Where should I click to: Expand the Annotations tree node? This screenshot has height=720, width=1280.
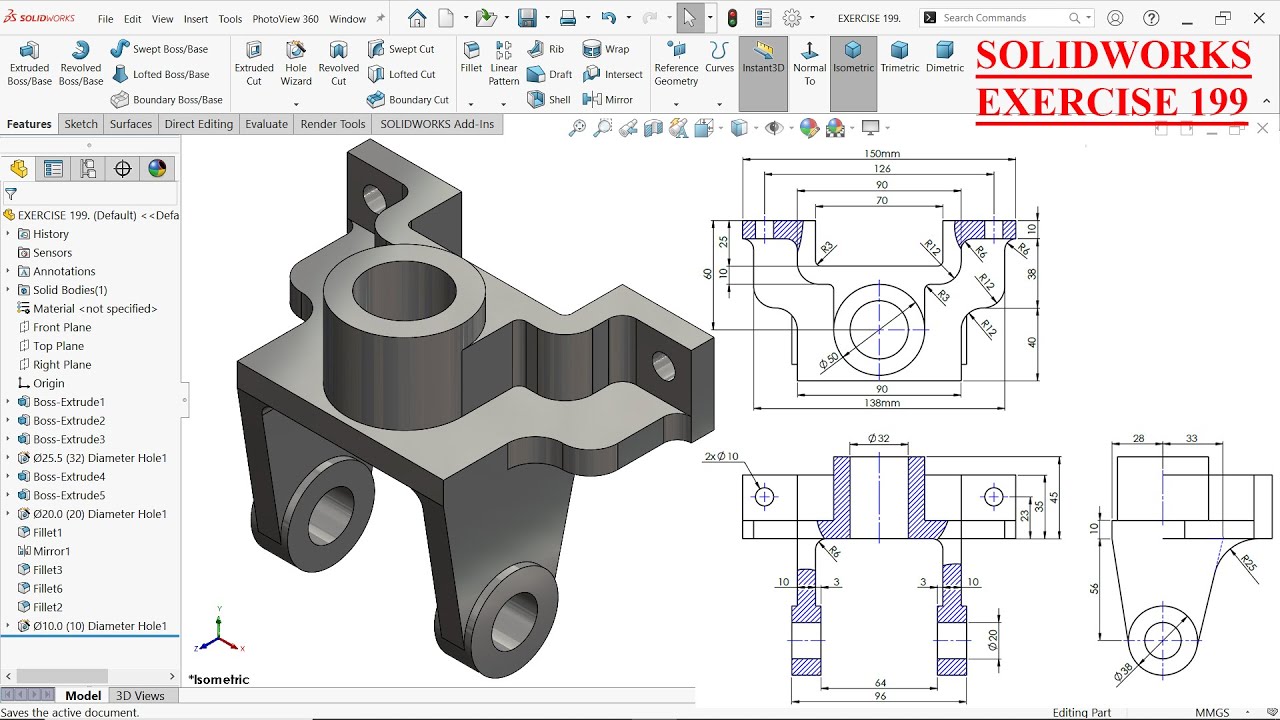click(x=9, y=271)
